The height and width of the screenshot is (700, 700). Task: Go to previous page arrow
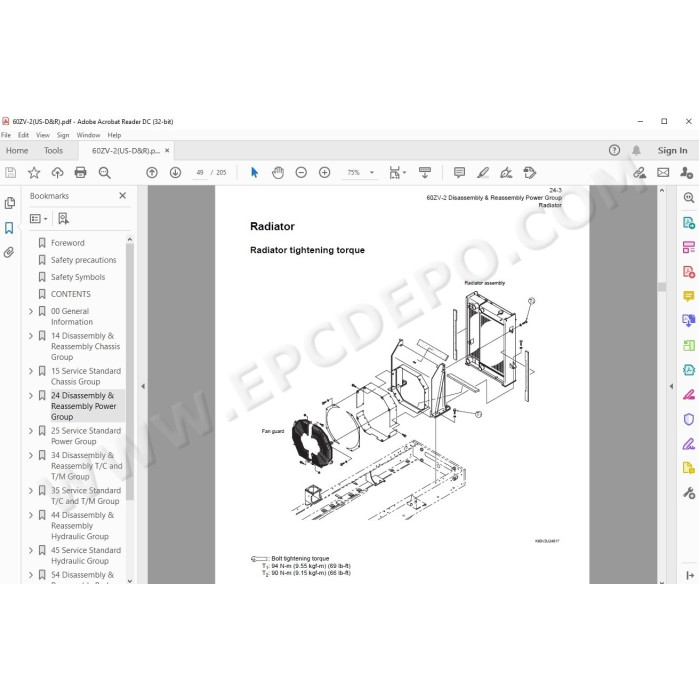tap(152, 173)
